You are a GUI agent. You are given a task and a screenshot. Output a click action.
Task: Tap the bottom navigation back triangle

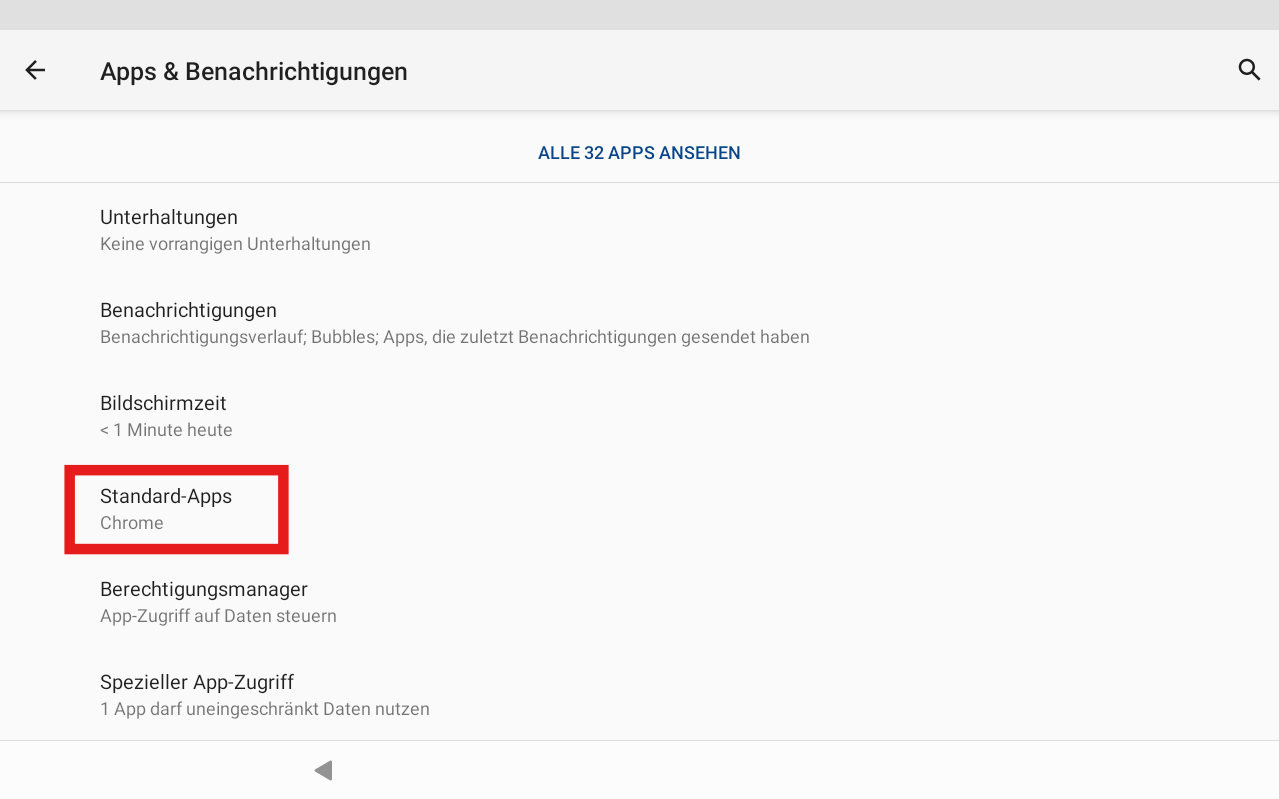click(x=323, y=770)
